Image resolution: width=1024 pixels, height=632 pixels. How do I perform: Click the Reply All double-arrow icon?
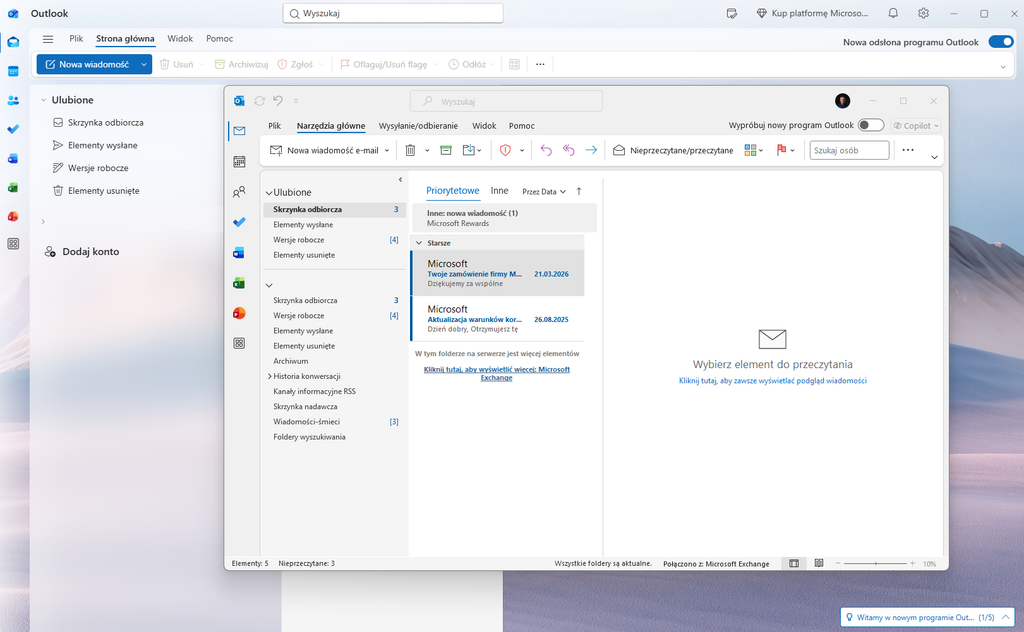568,150
